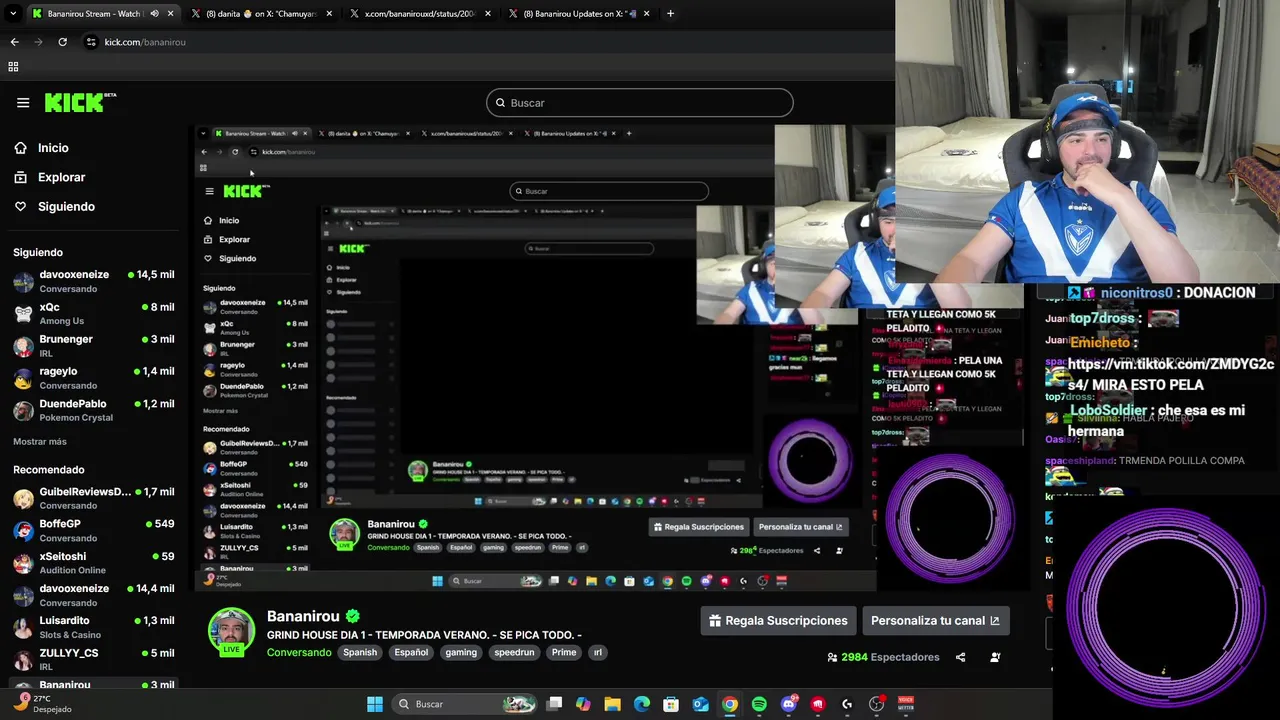The image size is (1280, 720).
Task: Open the Kick hamburger menu
Action: [x=23, y=102]
